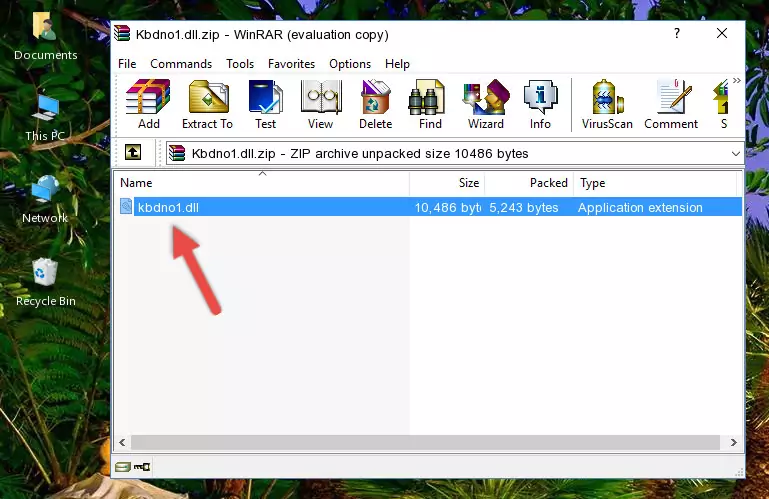Expand toolbar overflow chevron
The width and height of the screenshot is (769, 499).
pyautogui.click(x=736, y=80)
